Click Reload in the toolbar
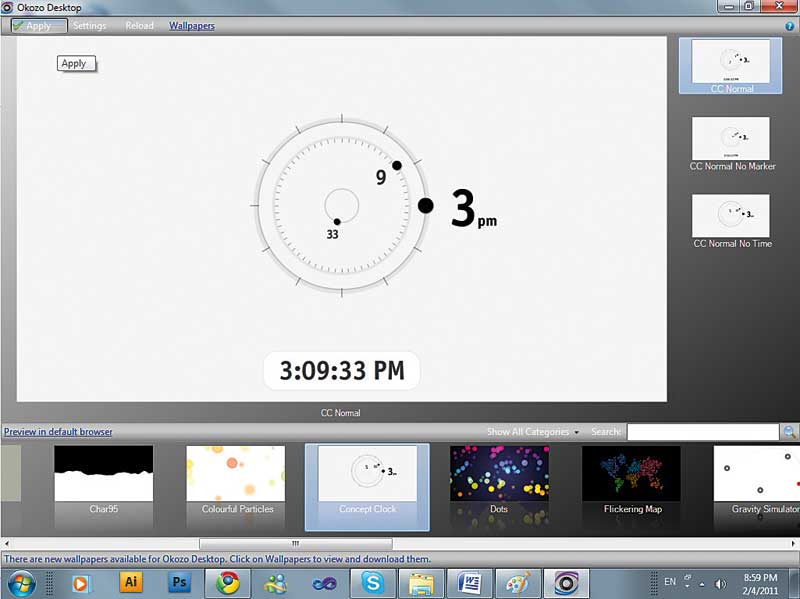Screen dimensions: 800x599 point(139,26)
